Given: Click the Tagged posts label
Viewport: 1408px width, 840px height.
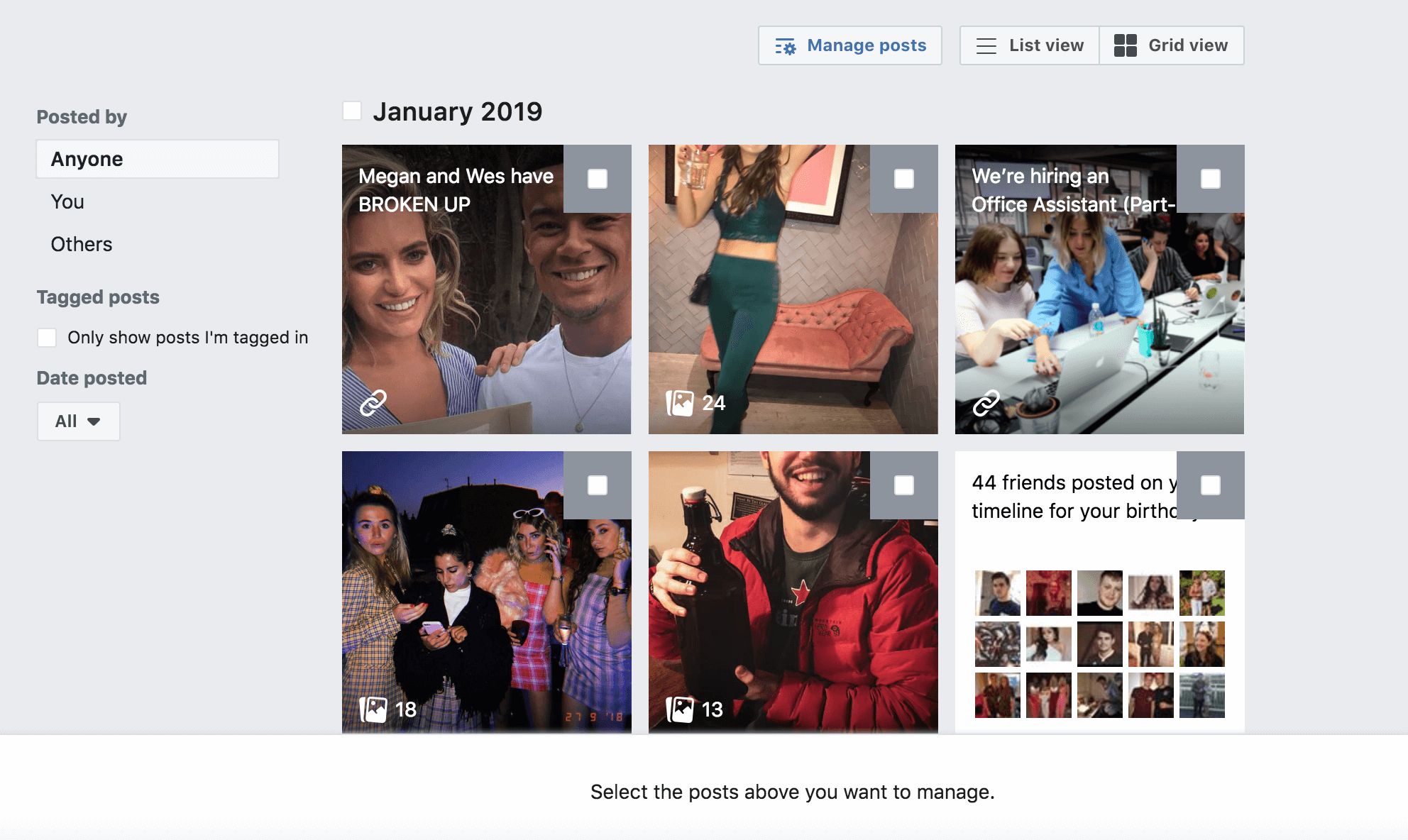Looking at the screenshot, I should coord(98,297).
